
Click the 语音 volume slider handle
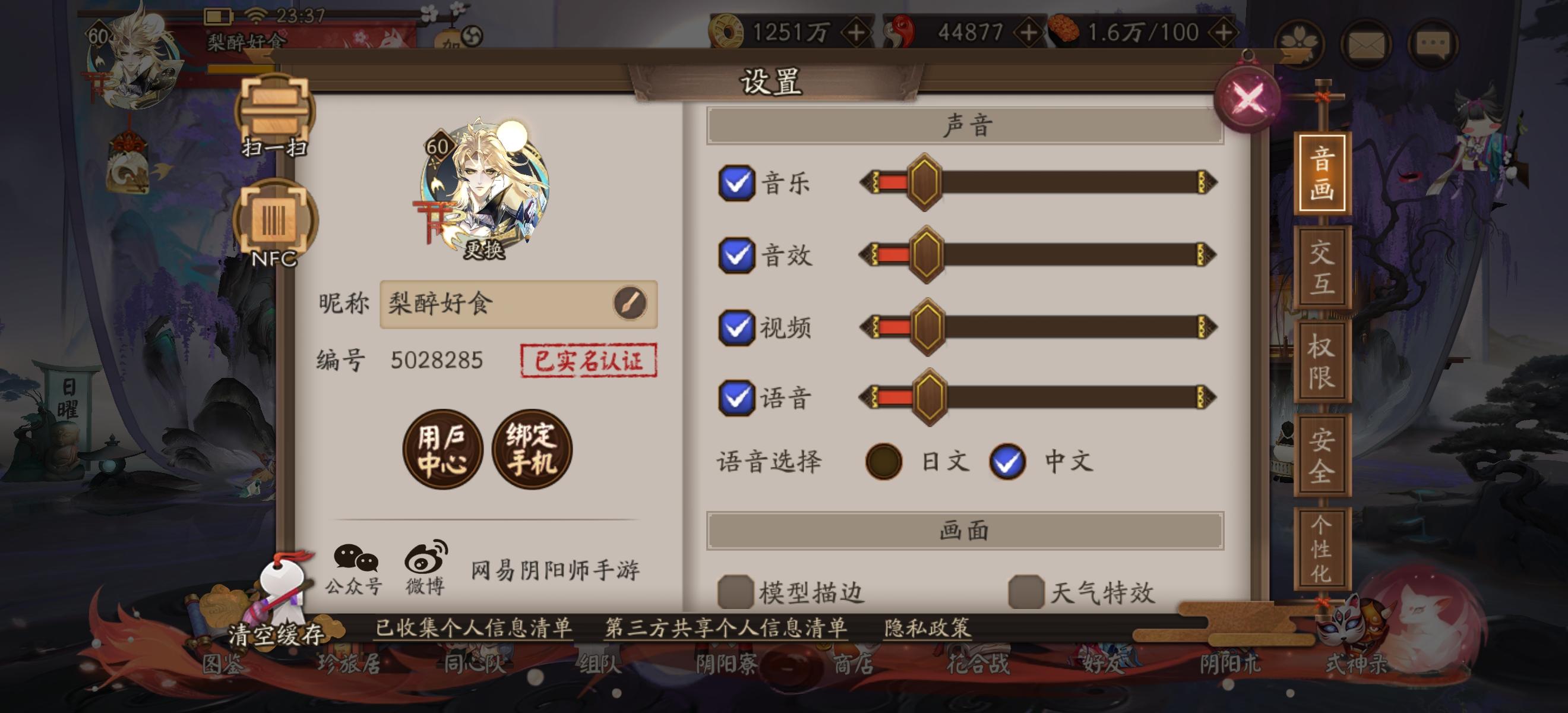click(x=930, y=397)
